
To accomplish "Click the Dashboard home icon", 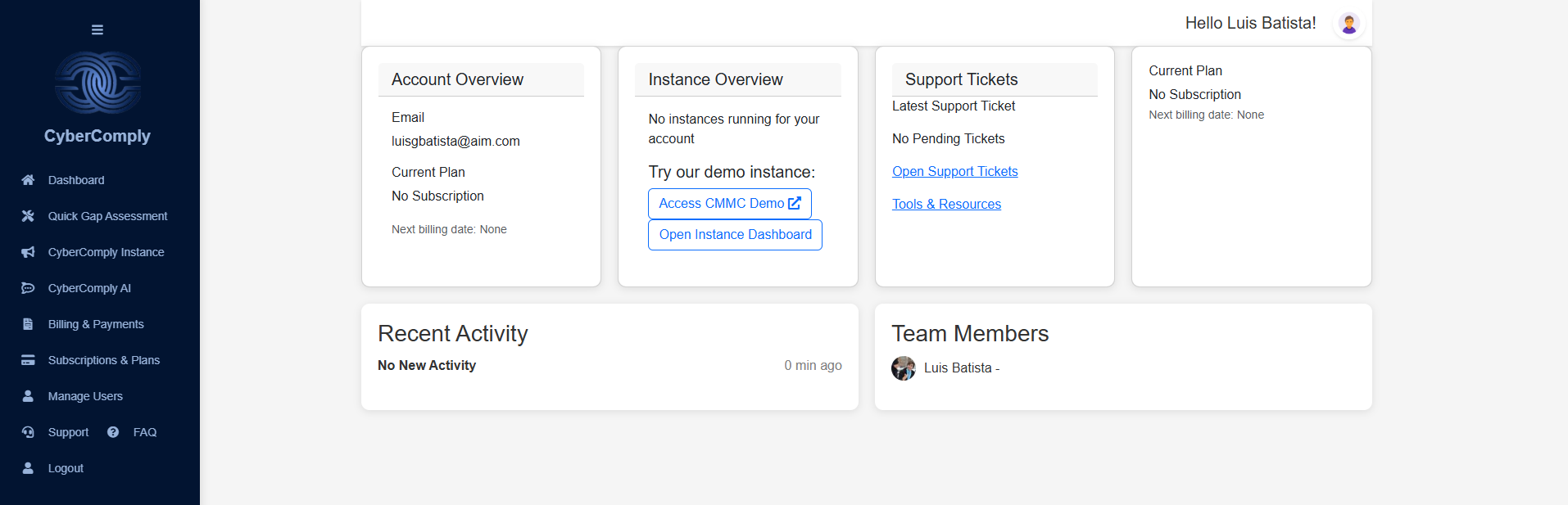I will 28,180.
